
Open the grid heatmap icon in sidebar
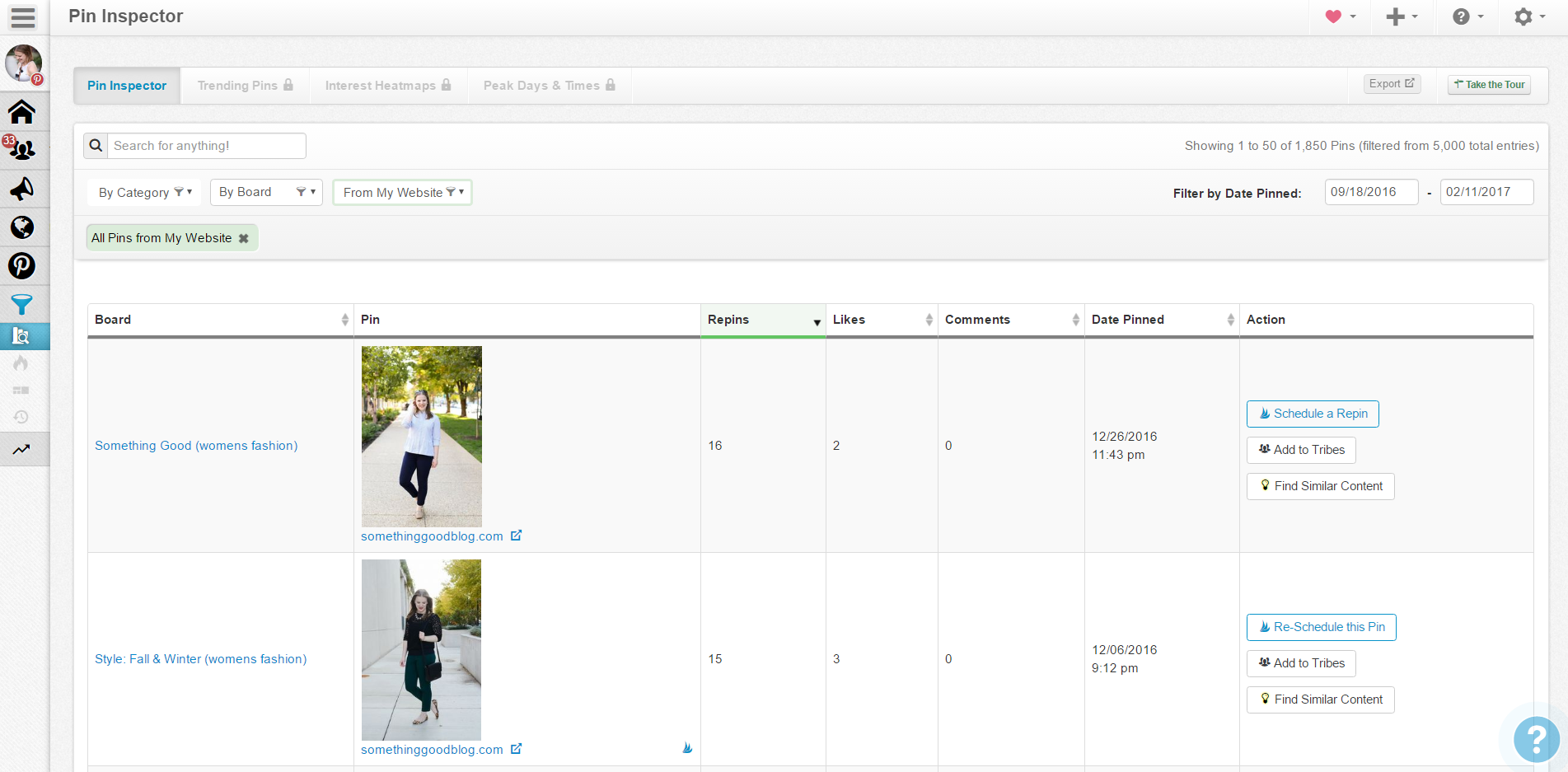click(x=21, y=391)
